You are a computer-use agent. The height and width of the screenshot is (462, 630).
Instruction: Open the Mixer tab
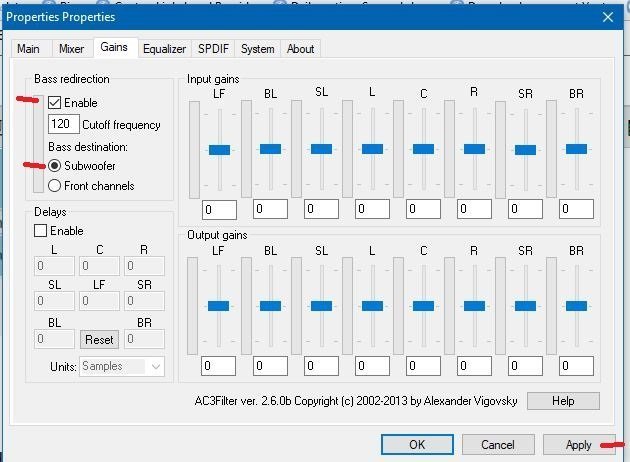72,49
